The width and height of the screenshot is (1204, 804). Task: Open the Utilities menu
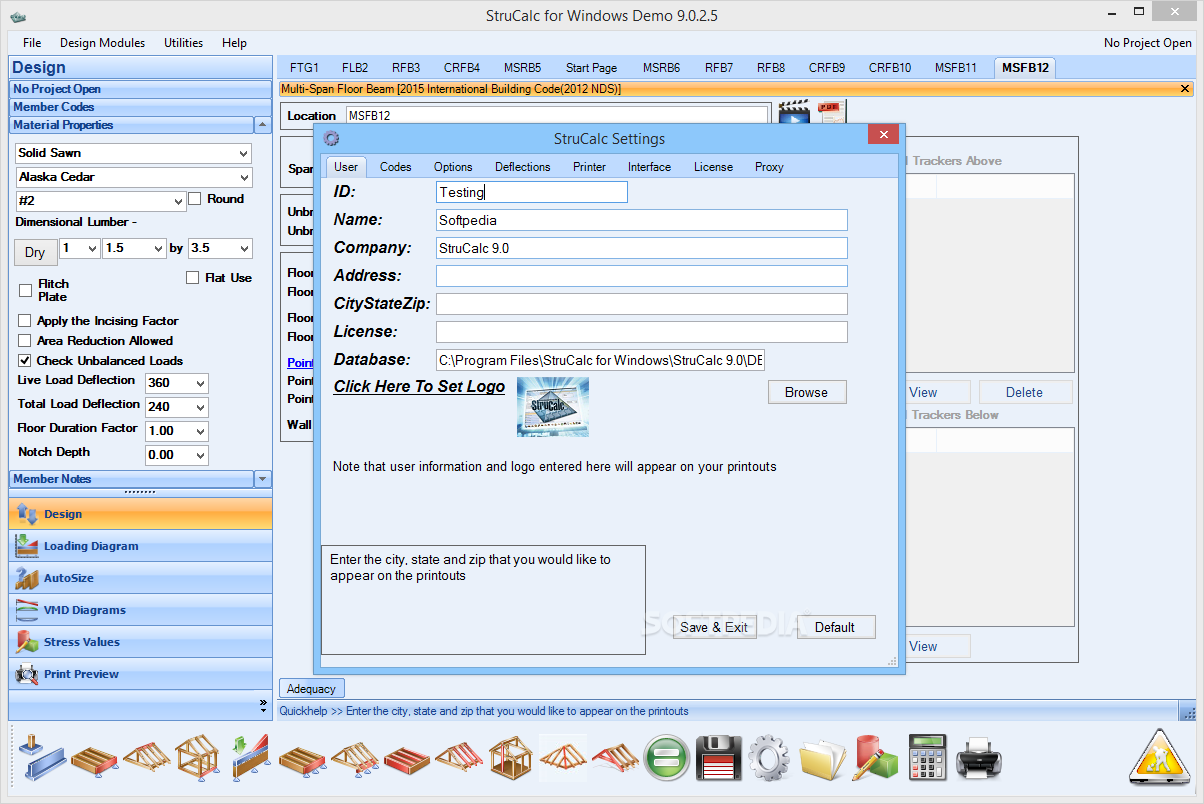click(183, 43)
